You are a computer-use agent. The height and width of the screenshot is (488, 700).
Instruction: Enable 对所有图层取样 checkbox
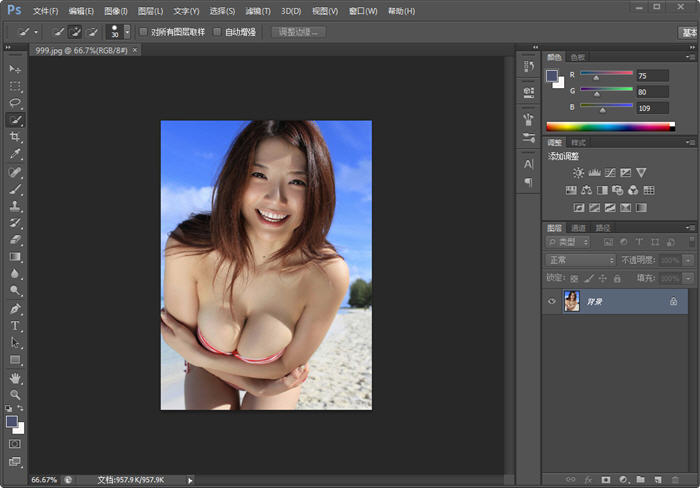[143, 32]
